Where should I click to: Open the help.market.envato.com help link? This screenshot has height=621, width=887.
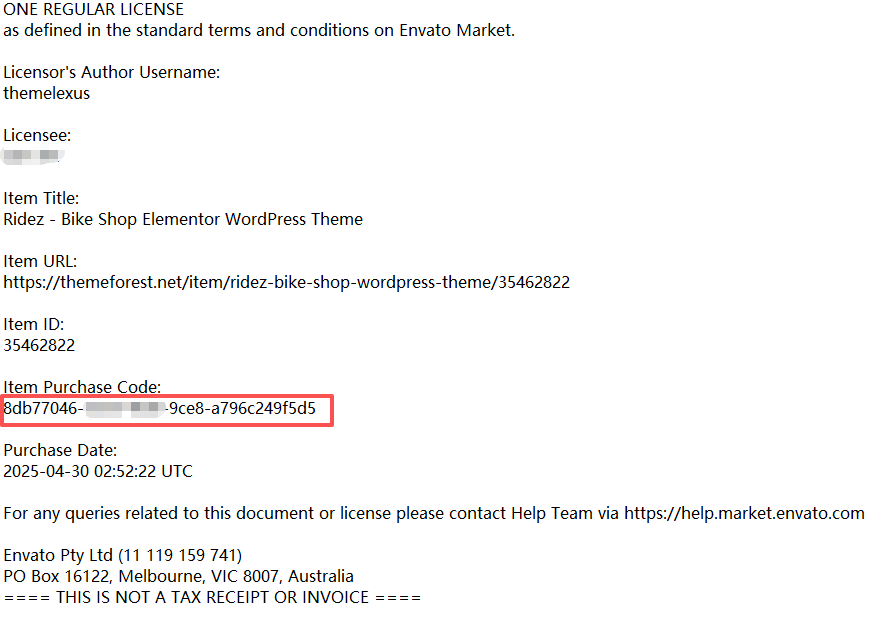[744, 513]
